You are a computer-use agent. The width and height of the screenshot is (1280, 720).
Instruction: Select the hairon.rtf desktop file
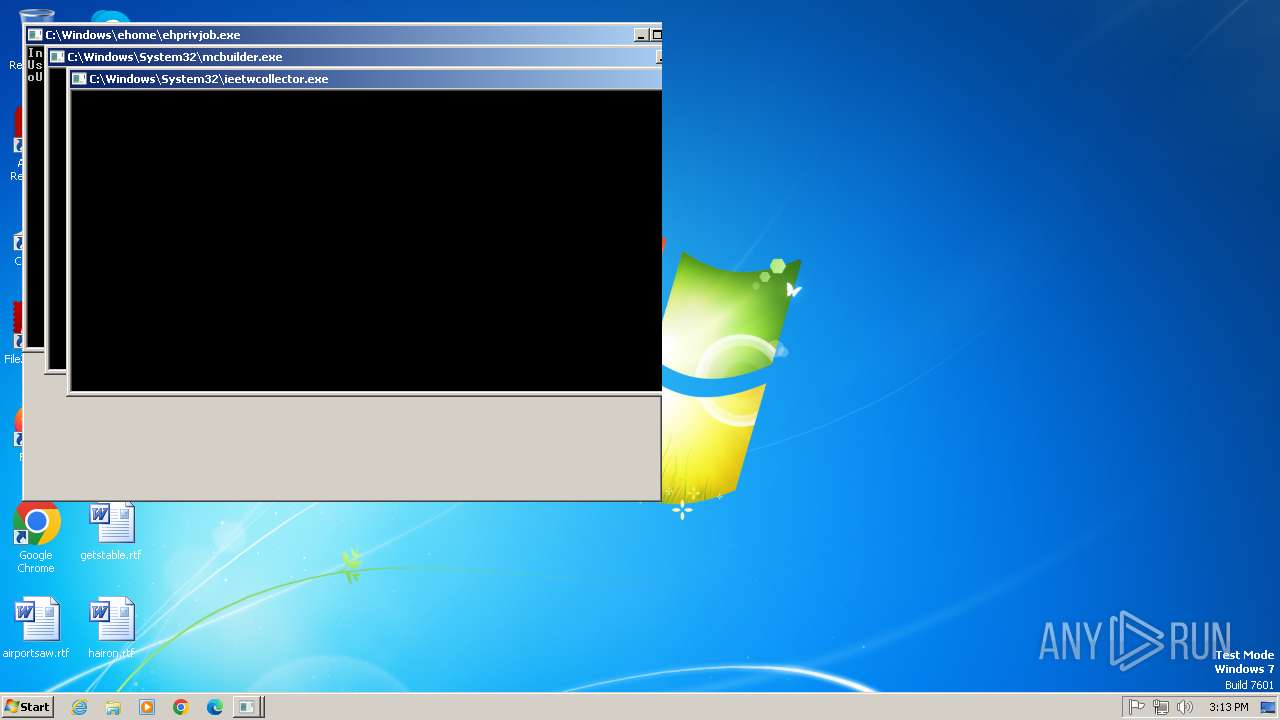[111, 629]
